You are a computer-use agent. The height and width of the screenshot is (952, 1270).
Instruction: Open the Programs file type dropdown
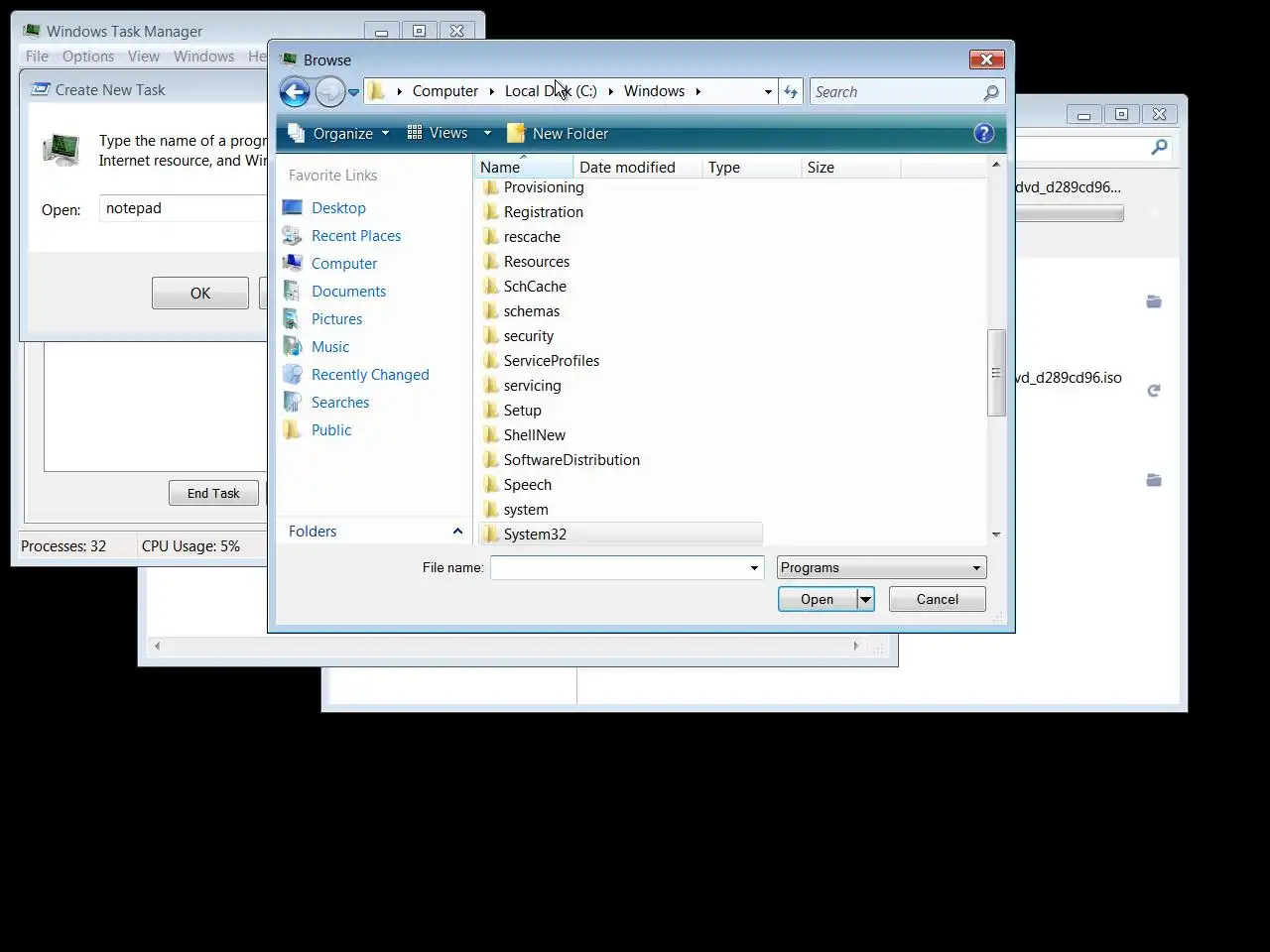coord(881,567)
